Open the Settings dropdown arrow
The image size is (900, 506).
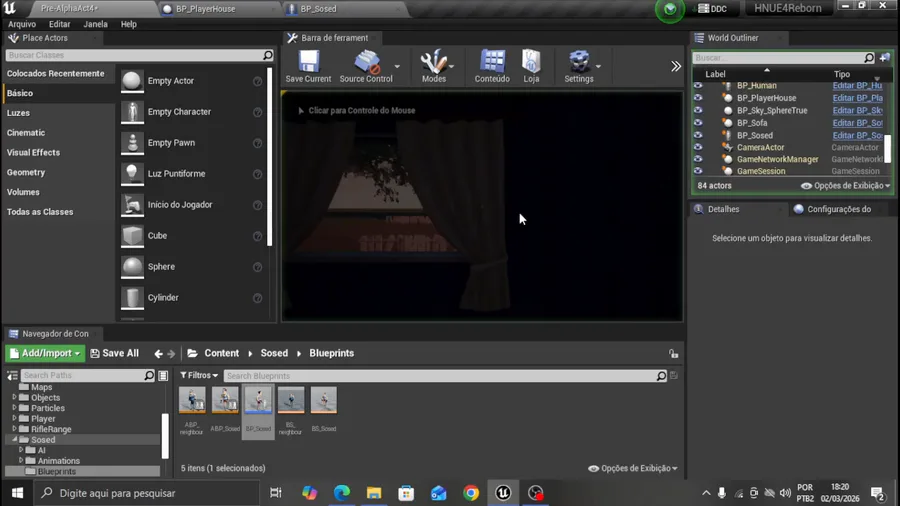[x=598, y=67]
